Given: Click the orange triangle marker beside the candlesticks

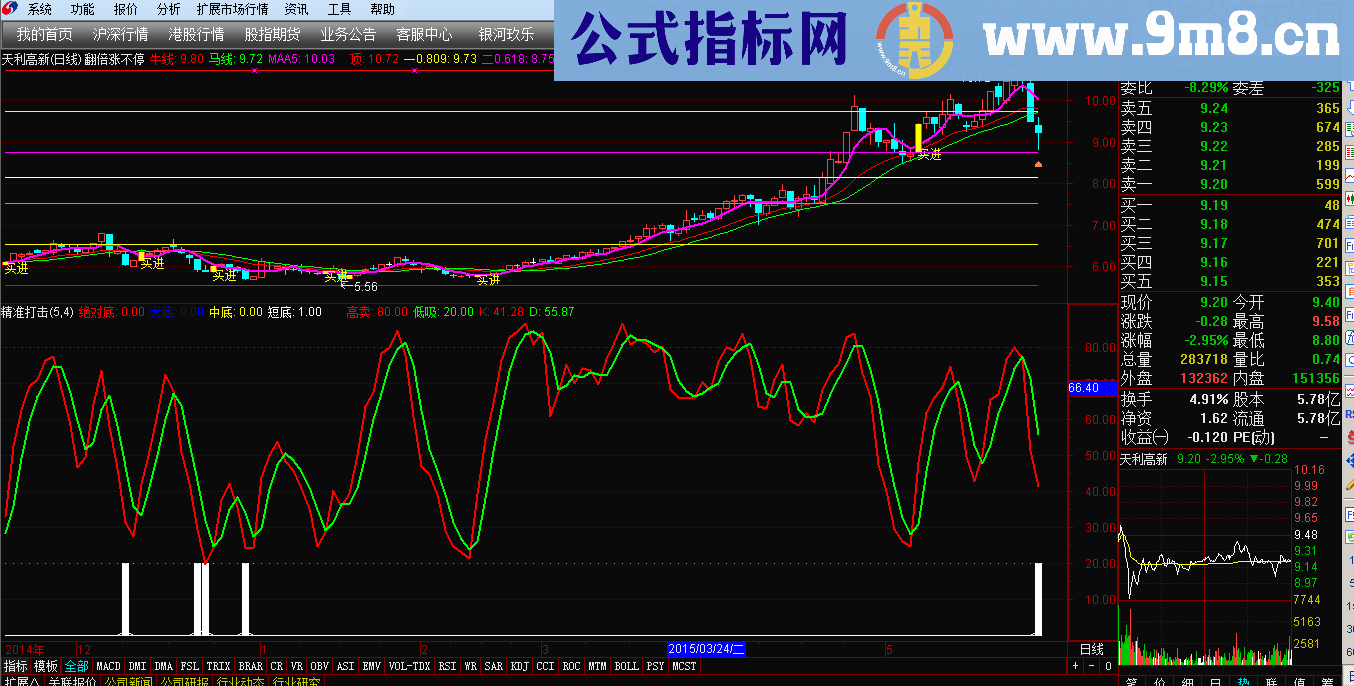Looking at the screenshot, I should pyautogui.click(x=1038, y=163).
